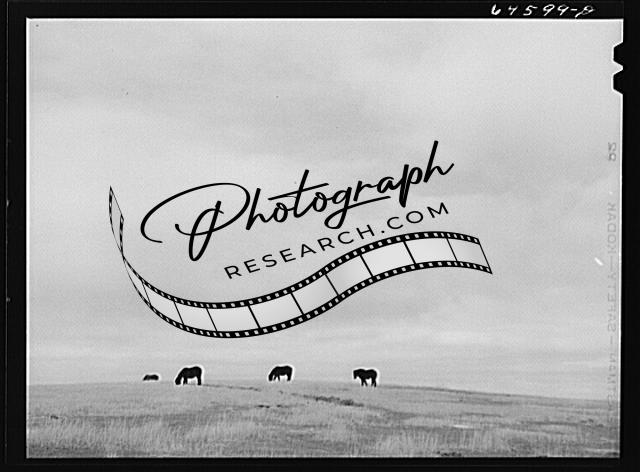Click the Photograph script watermark logo text
640x472 pixels.
pyautogui.click(x=300, y=200)
